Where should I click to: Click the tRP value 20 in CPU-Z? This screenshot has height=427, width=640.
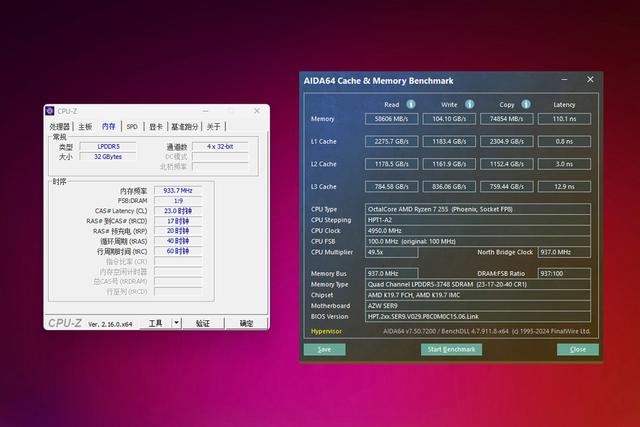coord(178,231)
